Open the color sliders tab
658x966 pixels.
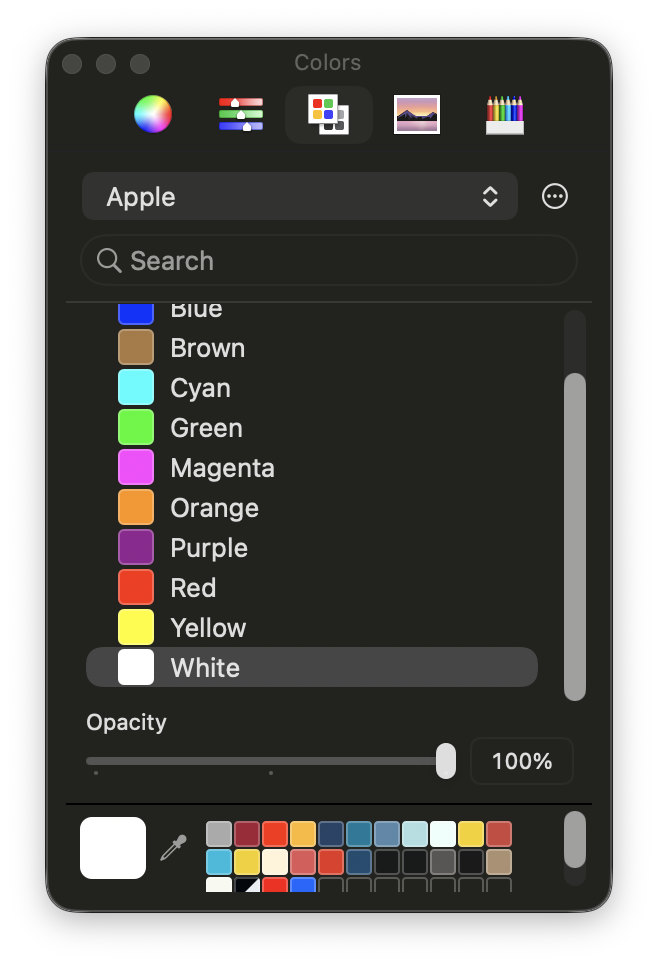[x=241, y=114]
